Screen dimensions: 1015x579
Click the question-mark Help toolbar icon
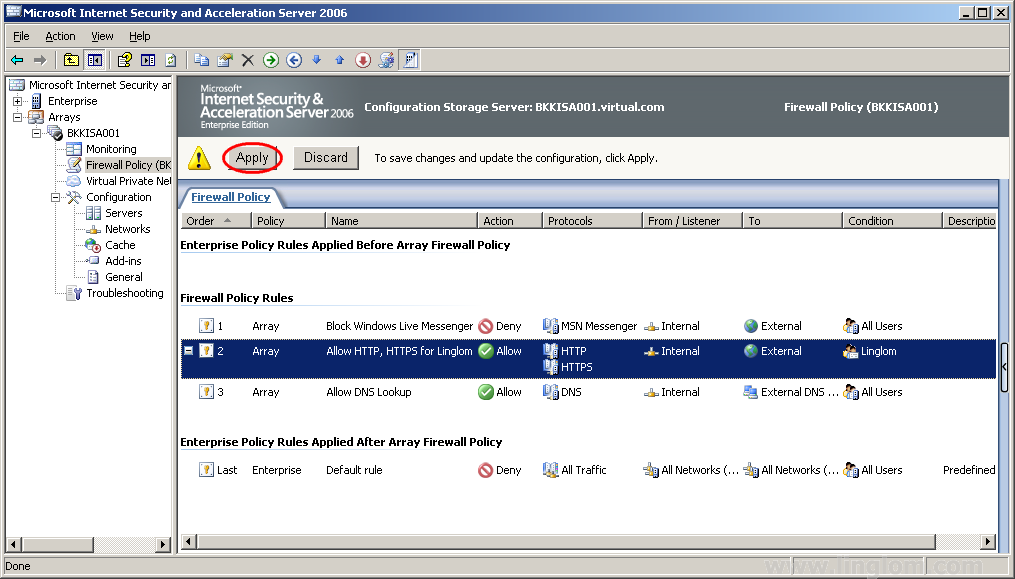pyautogui.click(x=125, y=60)
